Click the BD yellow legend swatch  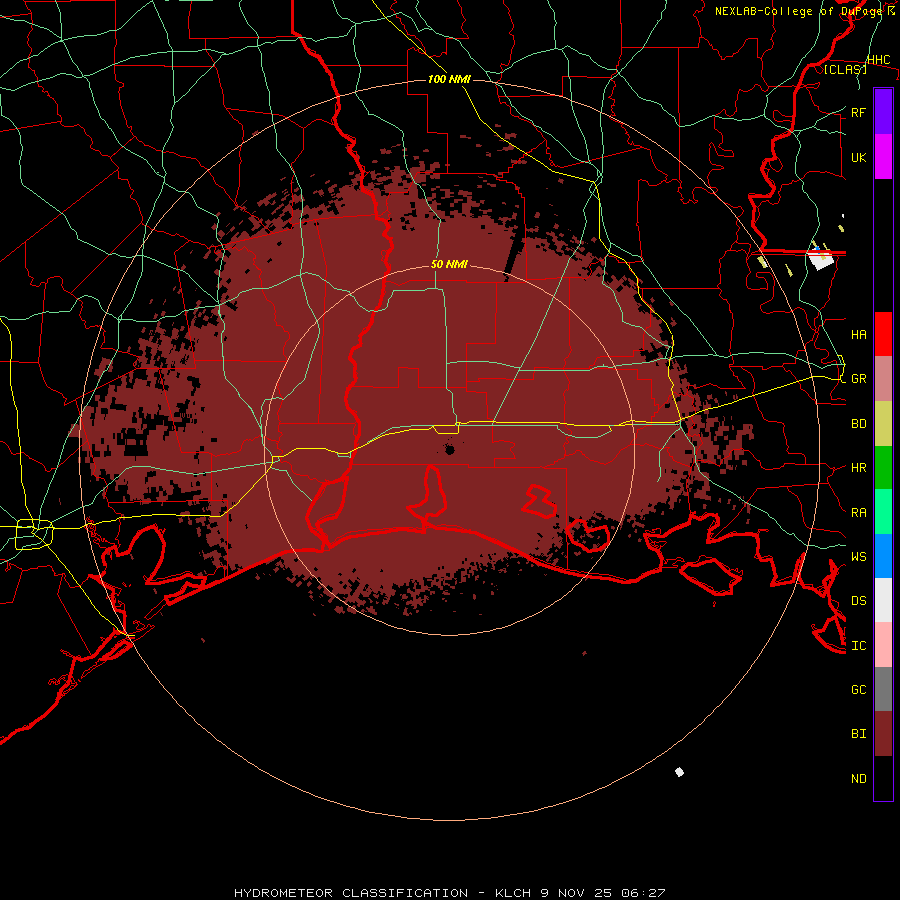(x=883, y=424)
